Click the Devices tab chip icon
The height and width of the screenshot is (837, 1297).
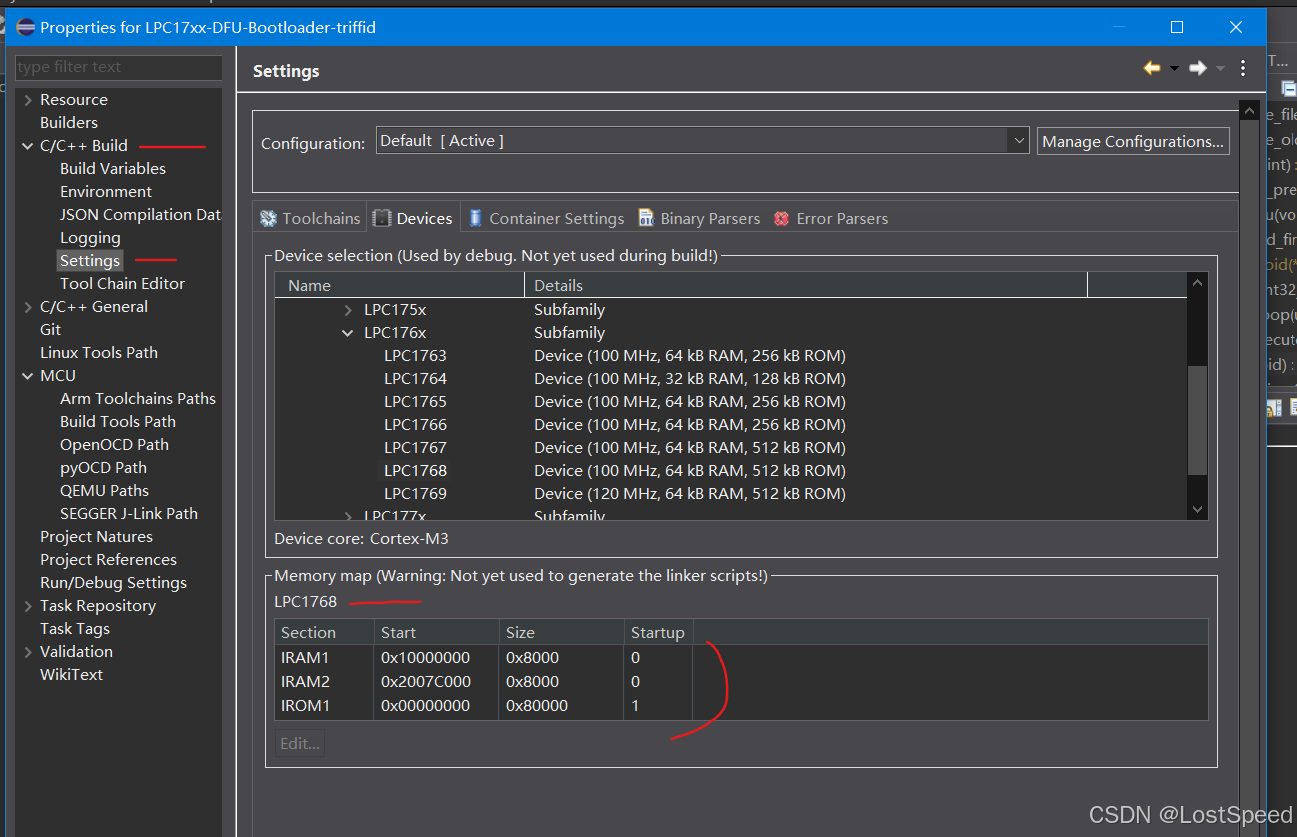tap(382, 218)
